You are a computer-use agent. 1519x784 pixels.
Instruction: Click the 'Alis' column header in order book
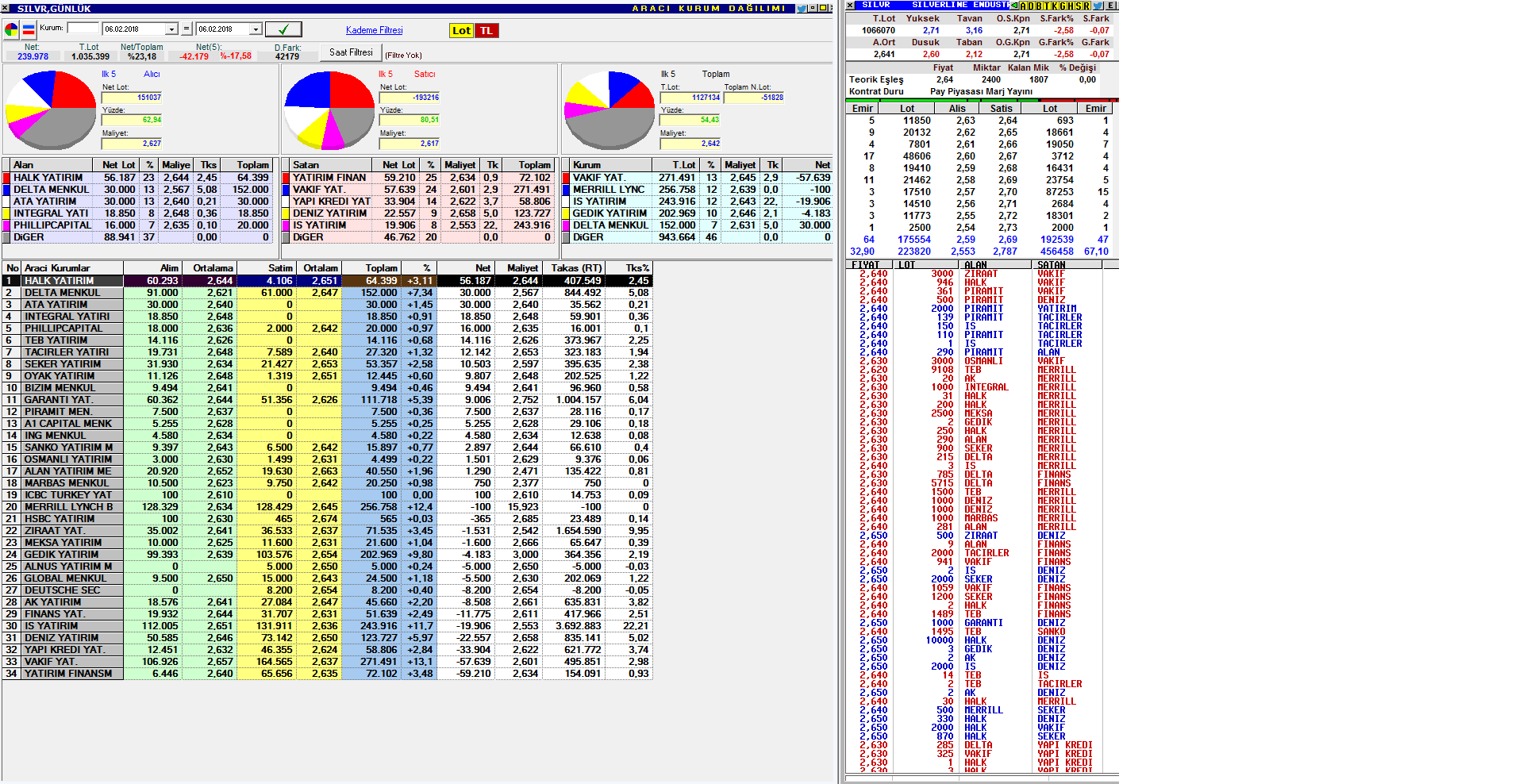[957, 109]
